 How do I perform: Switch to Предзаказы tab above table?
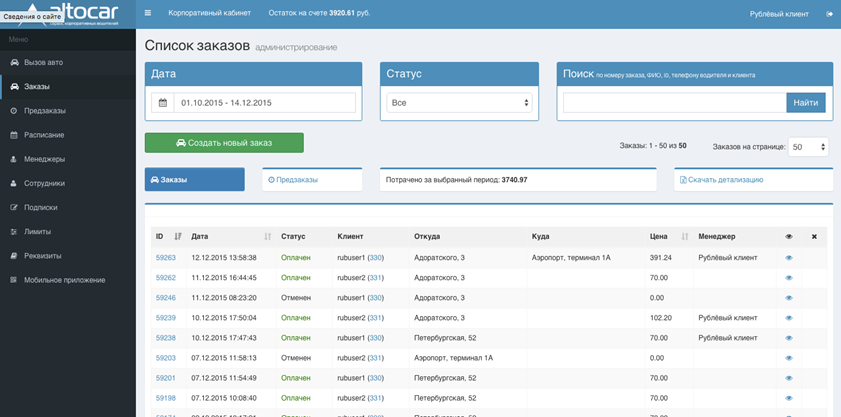[312, 179]
